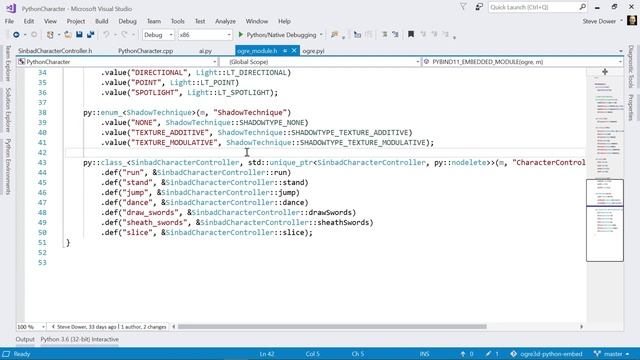Click the left arrow of horizontal scrollbar
This screenshot has width=640, height=360.
click(173, 327)
